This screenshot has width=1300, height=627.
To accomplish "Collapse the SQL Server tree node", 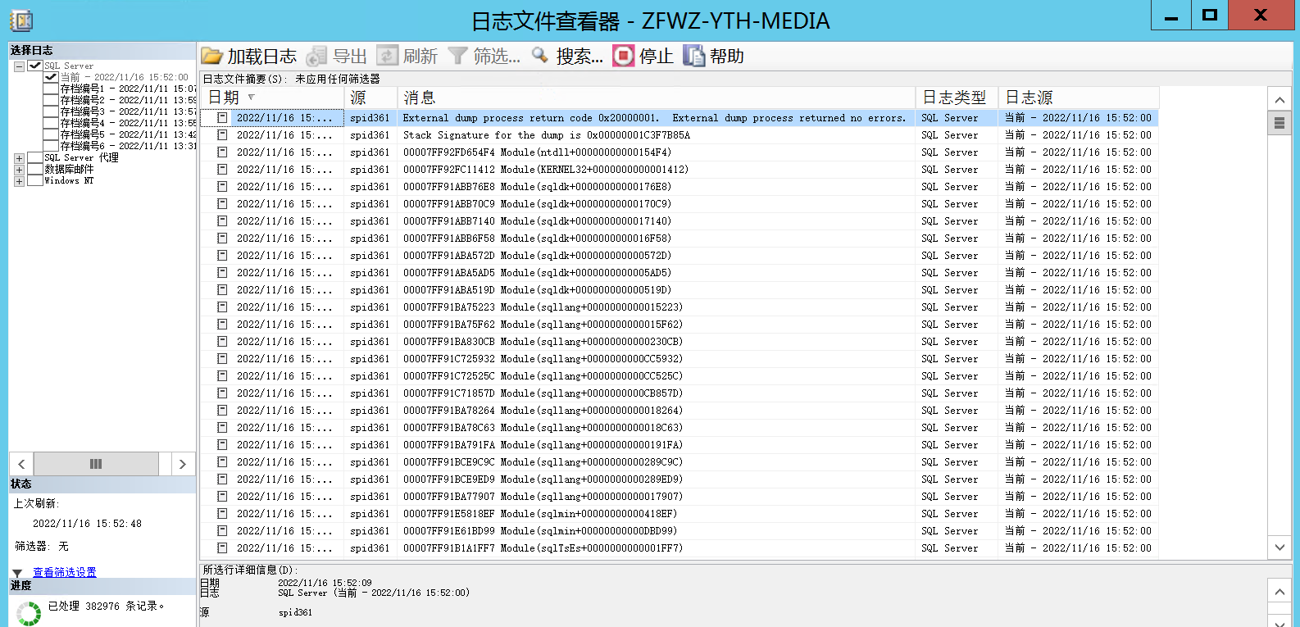I will 19,66.
